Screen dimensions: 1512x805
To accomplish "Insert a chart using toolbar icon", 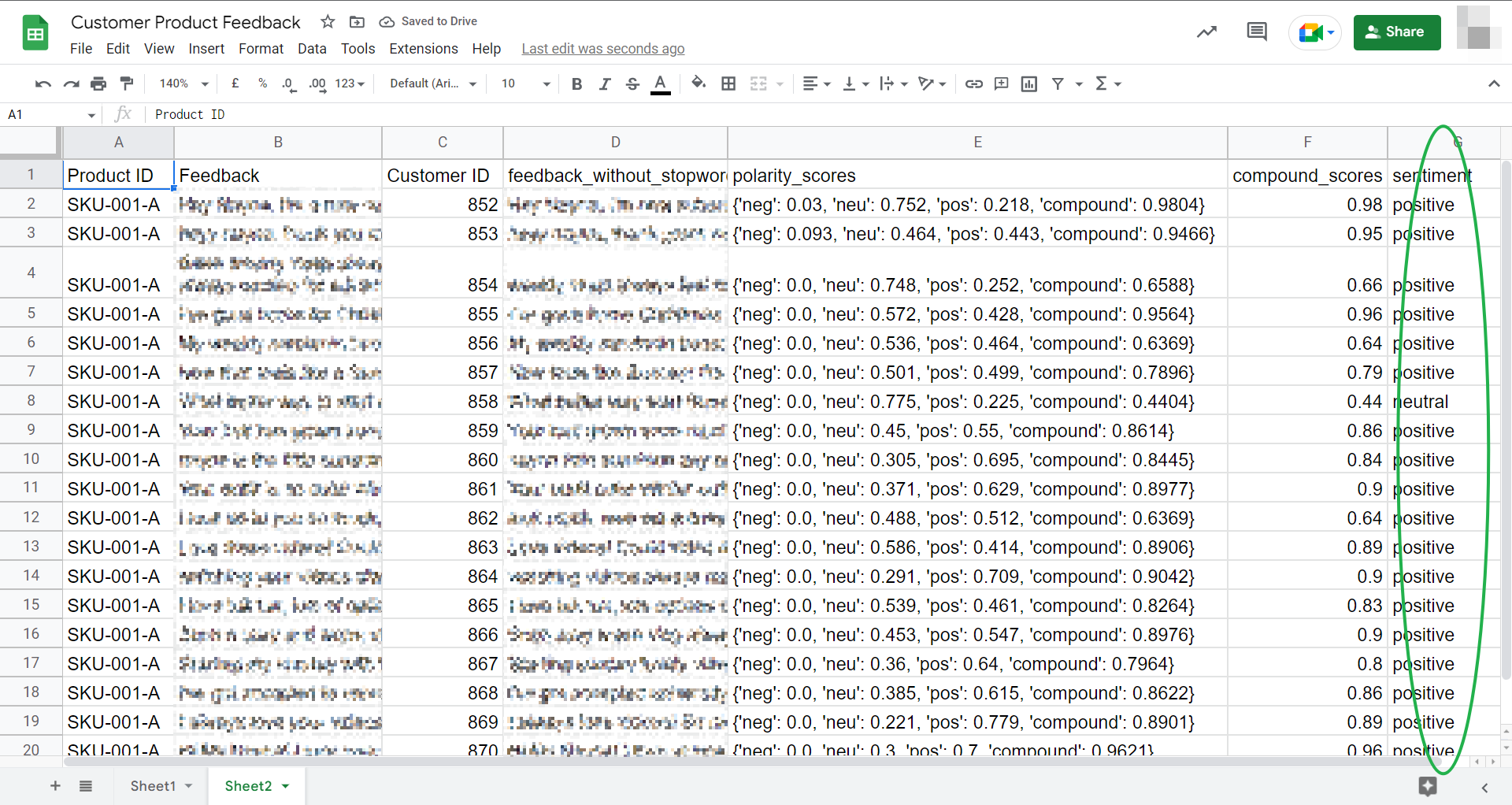I will click(x=1028, y=83).
